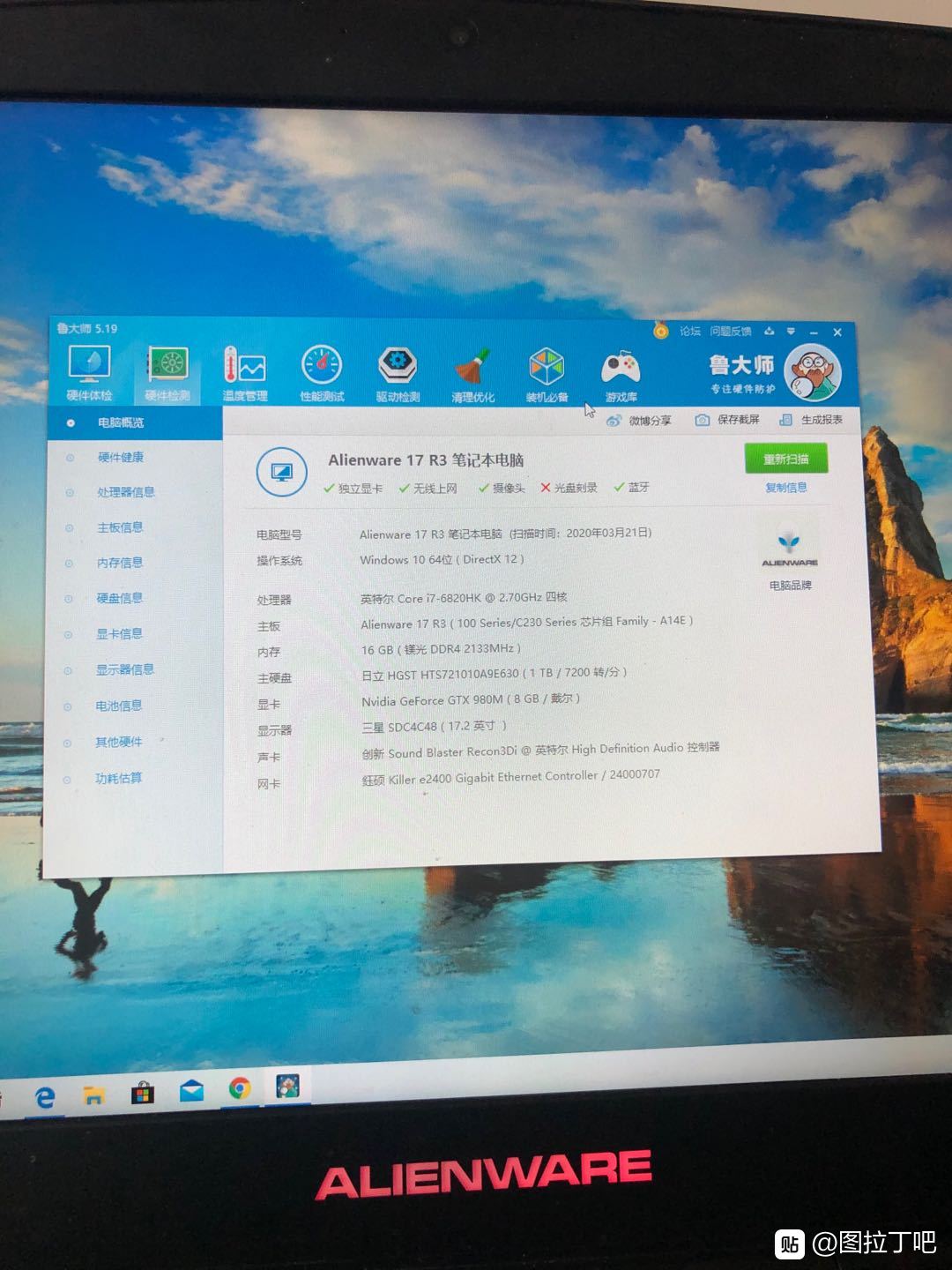Click the computer monitor icon beside Alienware 17 R3
This screenshot has width=952, height=1270.
click(281, 473)
